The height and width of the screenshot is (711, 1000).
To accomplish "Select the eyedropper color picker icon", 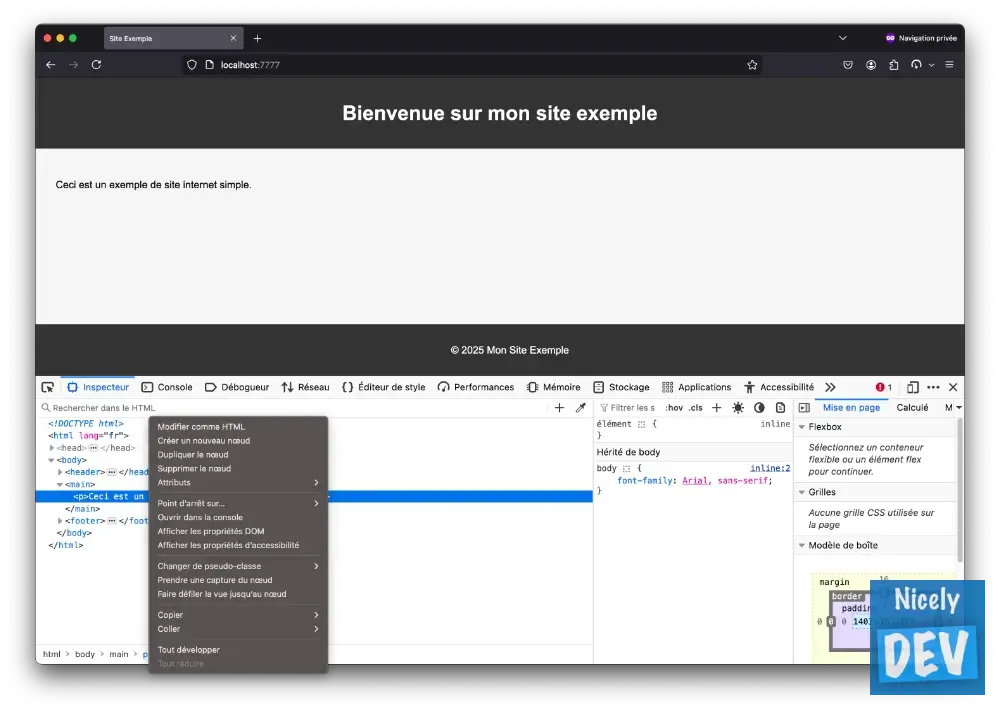I will point(580,407).
